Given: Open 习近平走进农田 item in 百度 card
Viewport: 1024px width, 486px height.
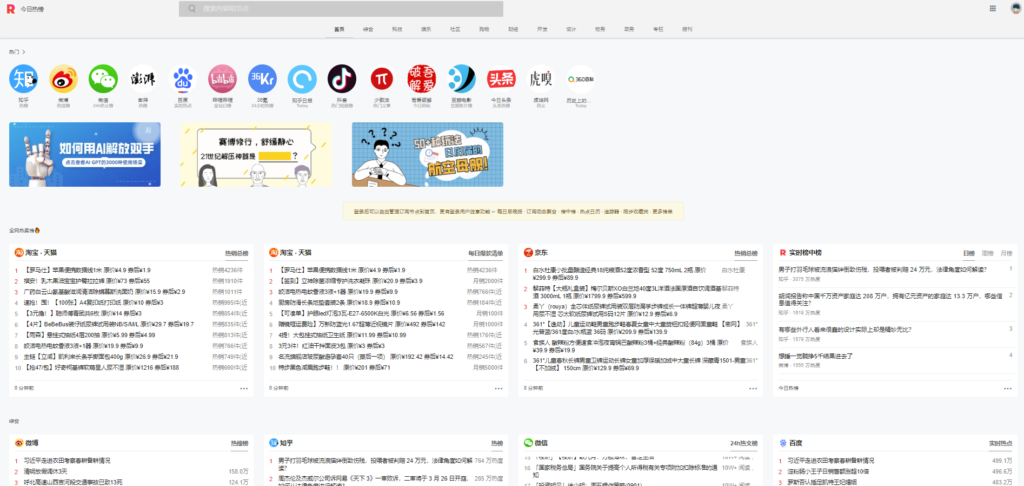Looking at the screenshot, I should (x=831, y=461).
